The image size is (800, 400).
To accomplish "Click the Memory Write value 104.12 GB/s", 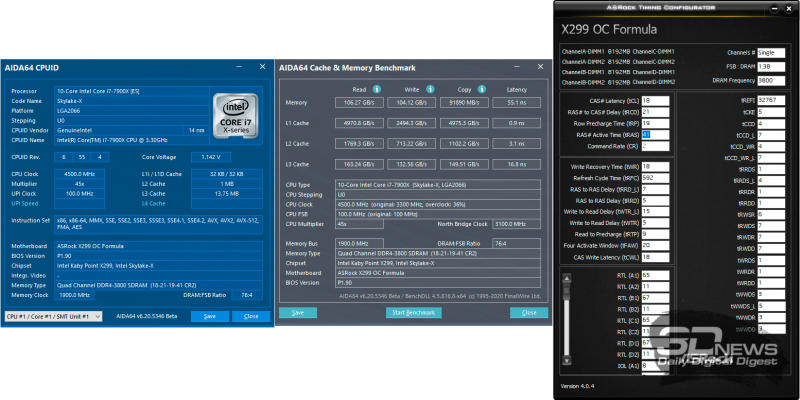I will pyautogui.click(x=411, y=103).
